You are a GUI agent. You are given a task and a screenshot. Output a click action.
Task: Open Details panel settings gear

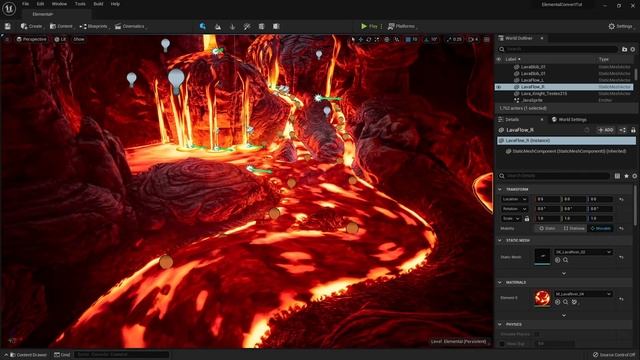coord(634,176)
